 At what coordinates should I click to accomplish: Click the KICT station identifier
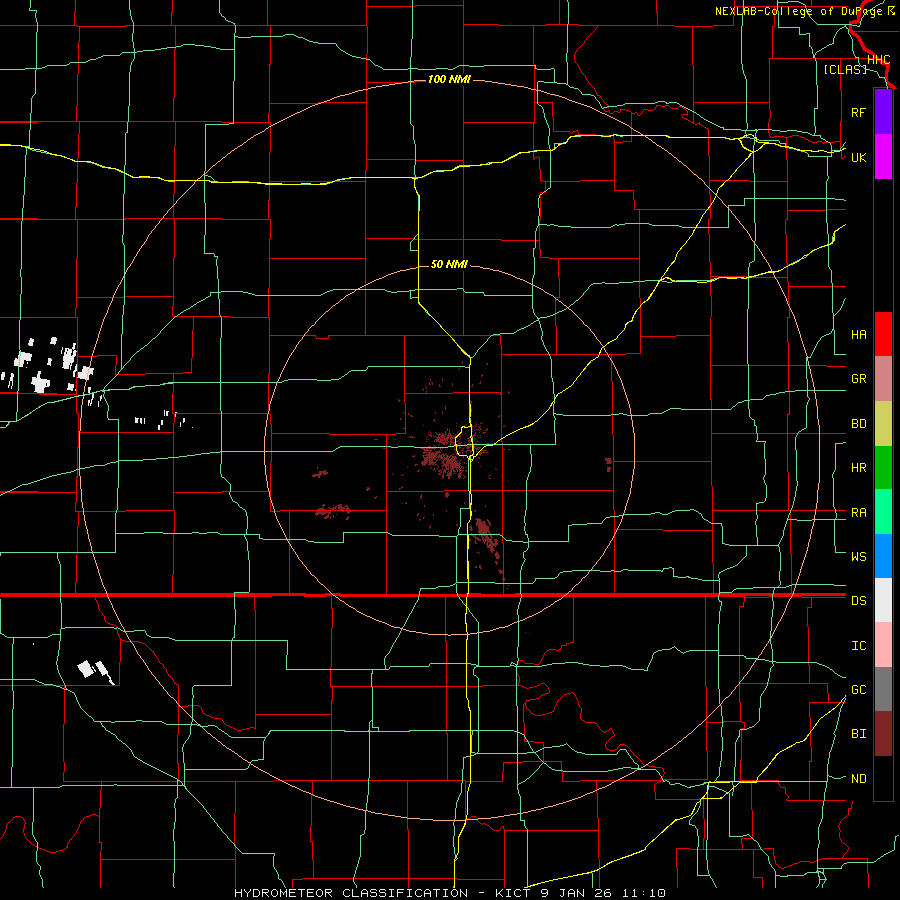click(512, 893)
